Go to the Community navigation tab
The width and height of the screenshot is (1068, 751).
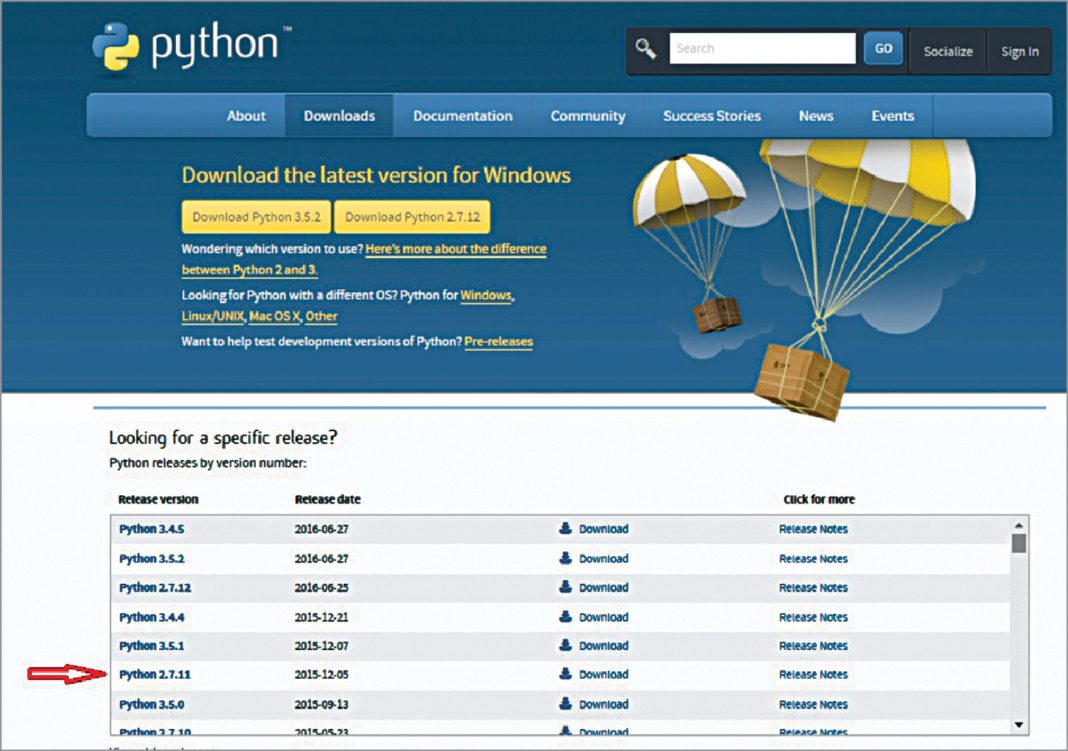(x=587, y=116)
